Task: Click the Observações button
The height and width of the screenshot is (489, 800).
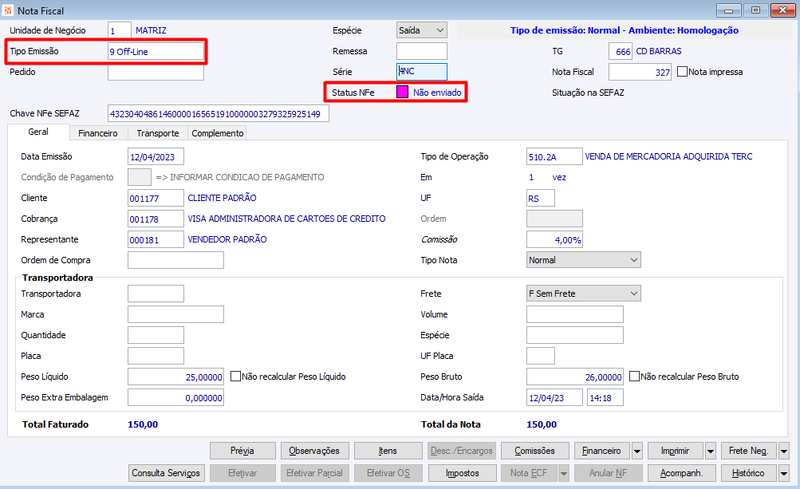Action: (x=314, y=451)
